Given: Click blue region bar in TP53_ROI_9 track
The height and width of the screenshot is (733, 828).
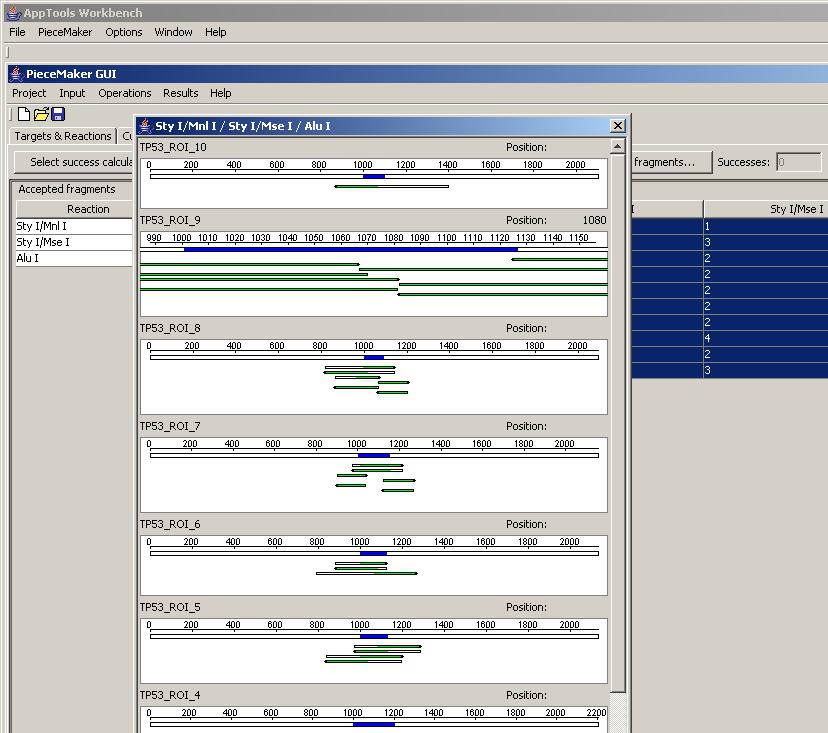Looking at the screenshot, I should pos(350,249).
